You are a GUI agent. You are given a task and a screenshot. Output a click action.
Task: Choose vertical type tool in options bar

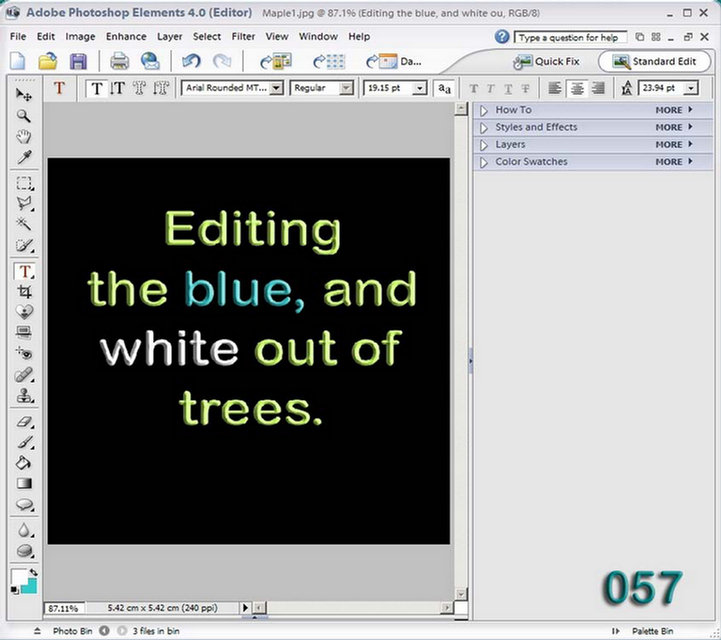tap(117, 88)
